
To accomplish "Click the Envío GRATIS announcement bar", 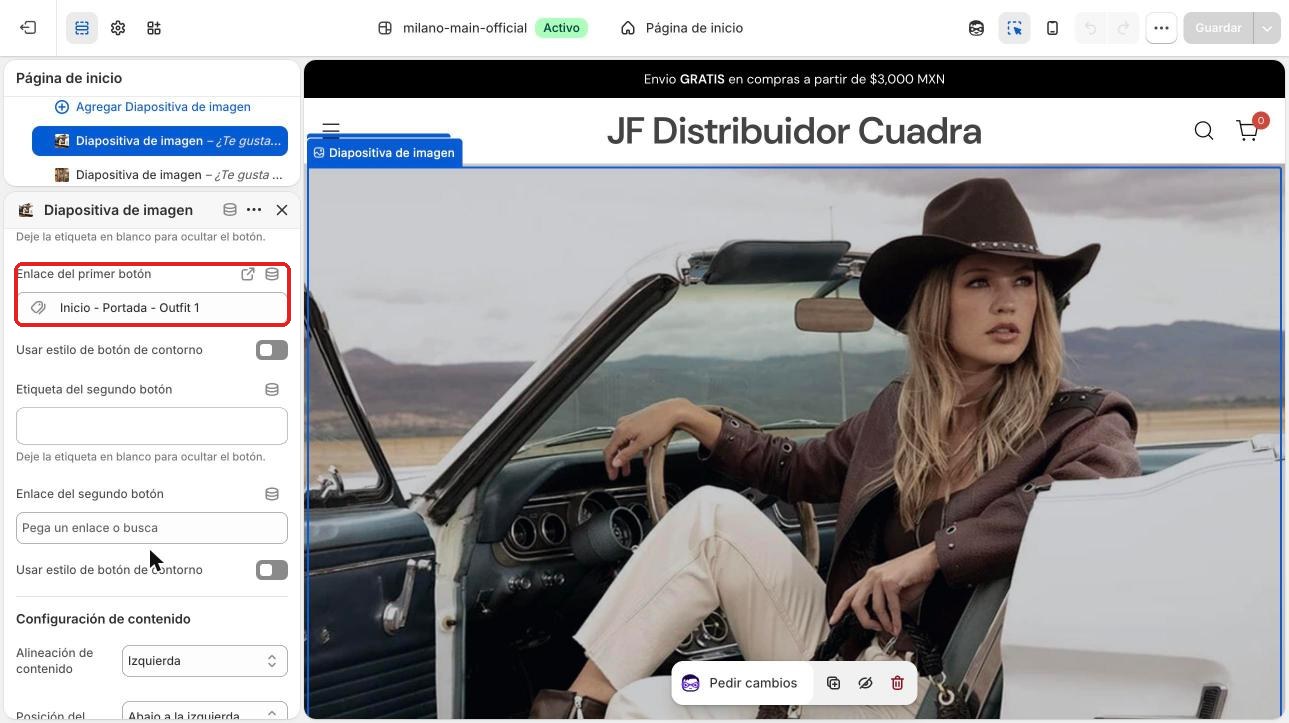I will (x=794, y=79).
